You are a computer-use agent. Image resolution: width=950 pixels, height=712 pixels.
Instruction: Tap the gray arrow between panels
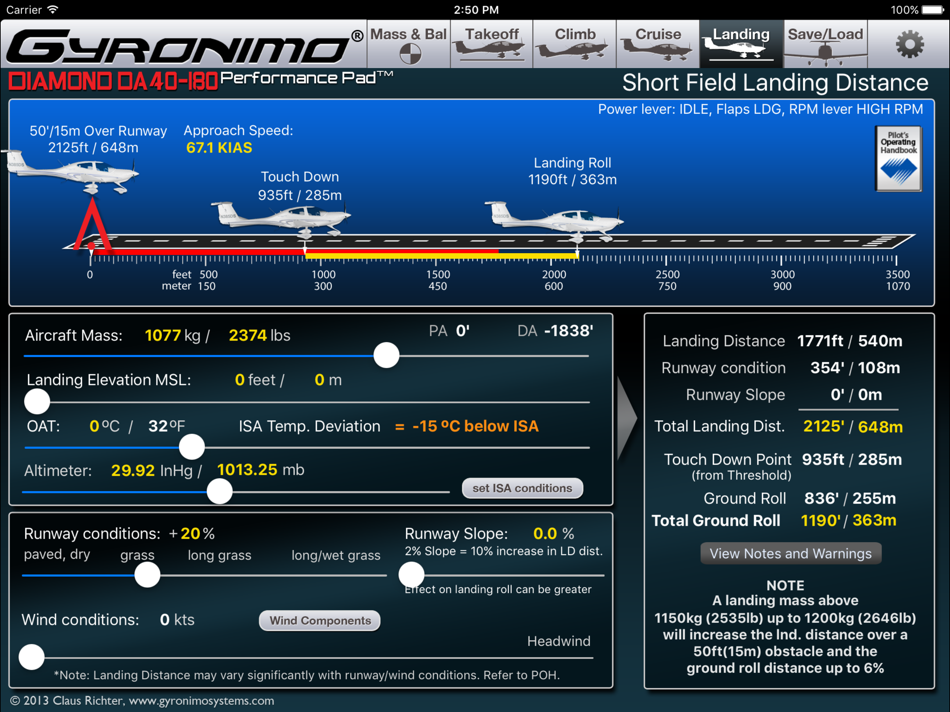[627, 418]
